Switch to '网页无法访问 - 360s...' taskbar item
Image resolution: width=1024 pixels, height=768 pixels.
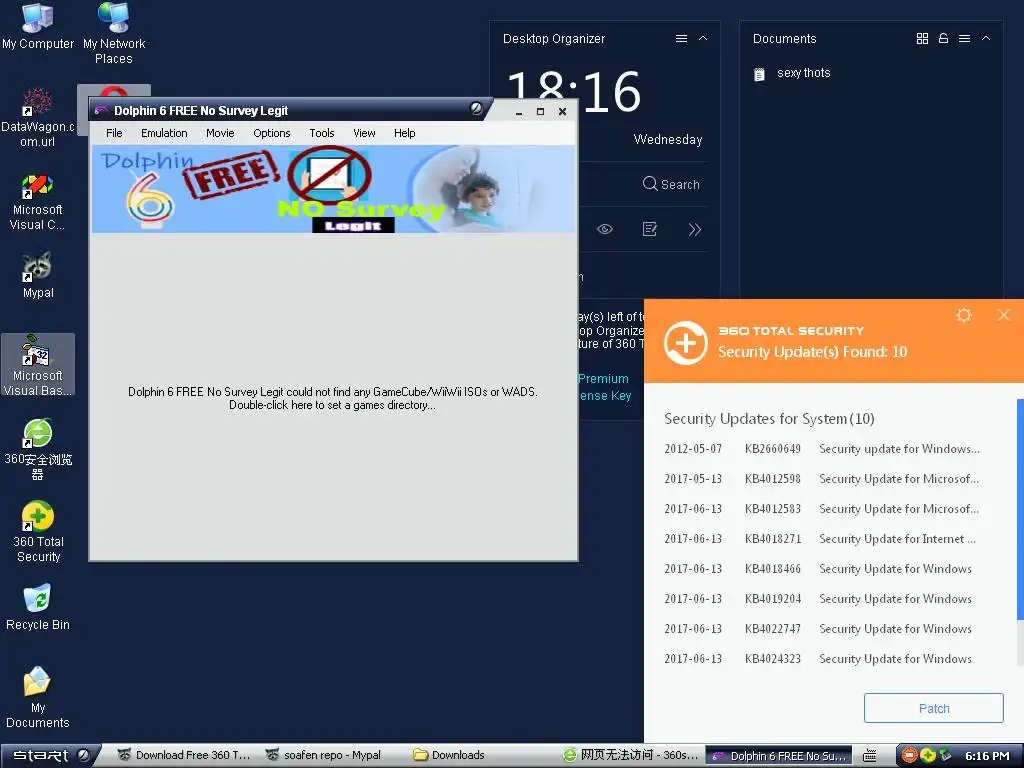(x=630, y=756)
